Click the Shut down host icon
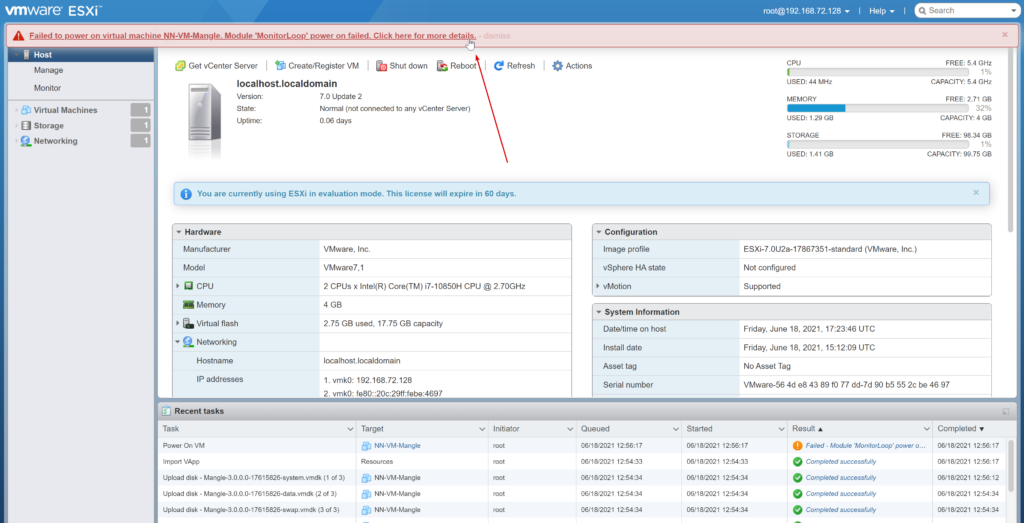 (381, 66)
